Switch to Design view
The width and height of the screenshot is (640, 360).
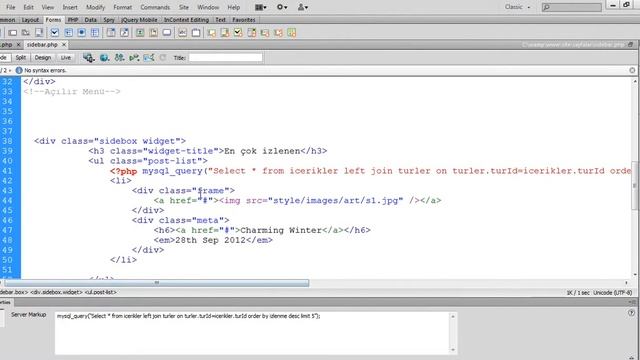[x=43, y=58]
